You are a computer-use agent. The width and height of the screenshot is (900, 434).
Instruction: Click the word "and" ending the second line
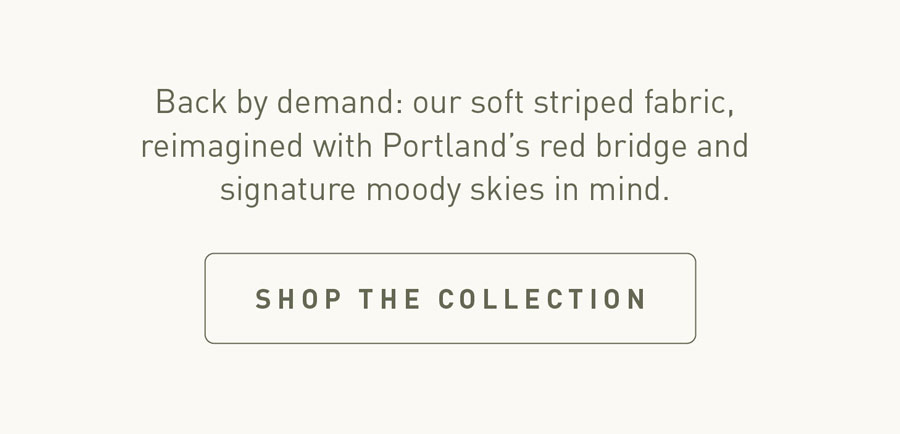723,146
